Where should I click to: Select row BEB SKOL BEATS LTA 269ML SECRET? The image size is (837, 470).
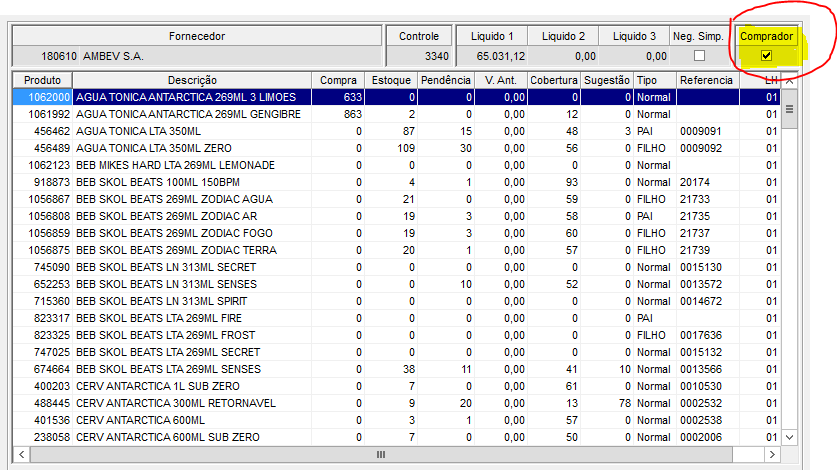click(x=397, y=352)
